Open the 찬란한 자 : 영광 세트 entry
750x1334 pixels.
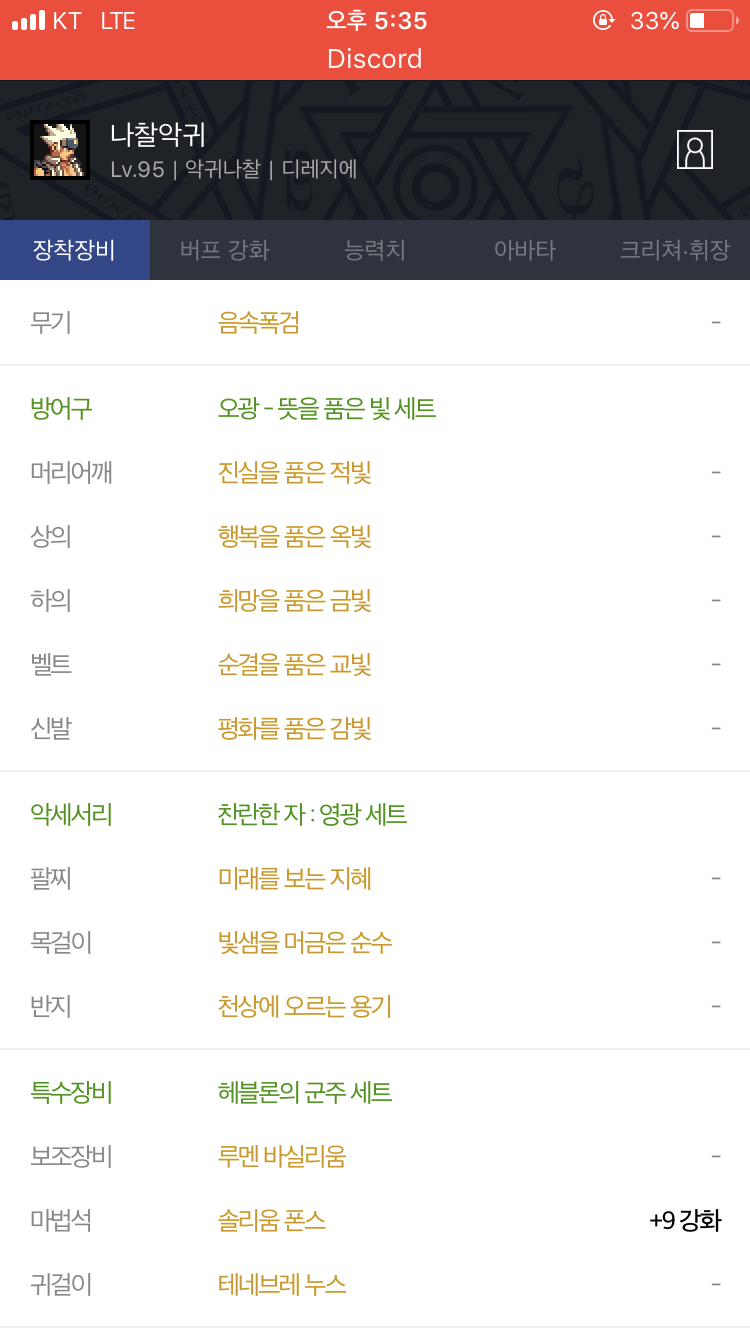pyautogui.click(x=312, y=814)
